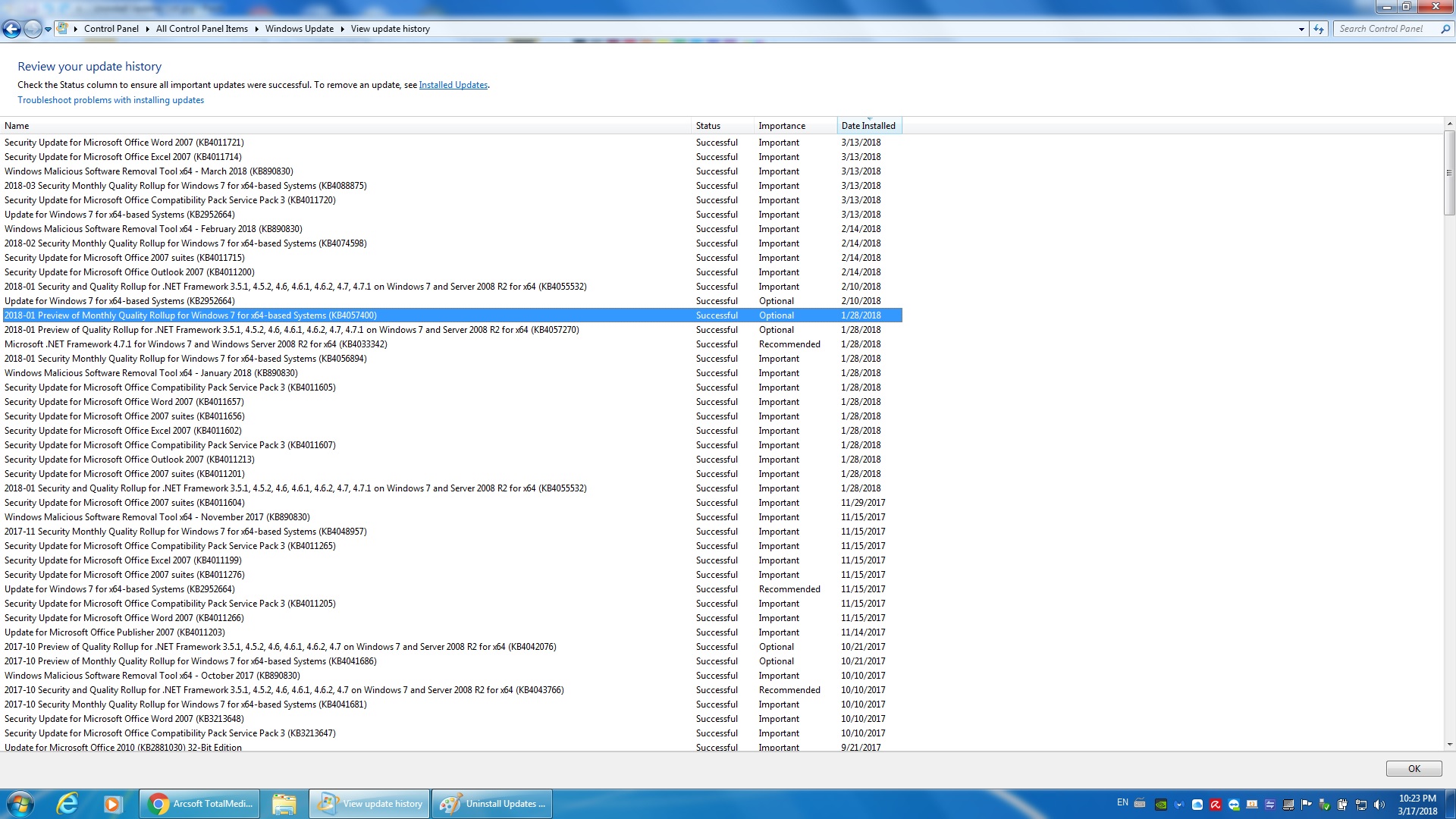Click the Action Center flag icon

point(1307,805)
